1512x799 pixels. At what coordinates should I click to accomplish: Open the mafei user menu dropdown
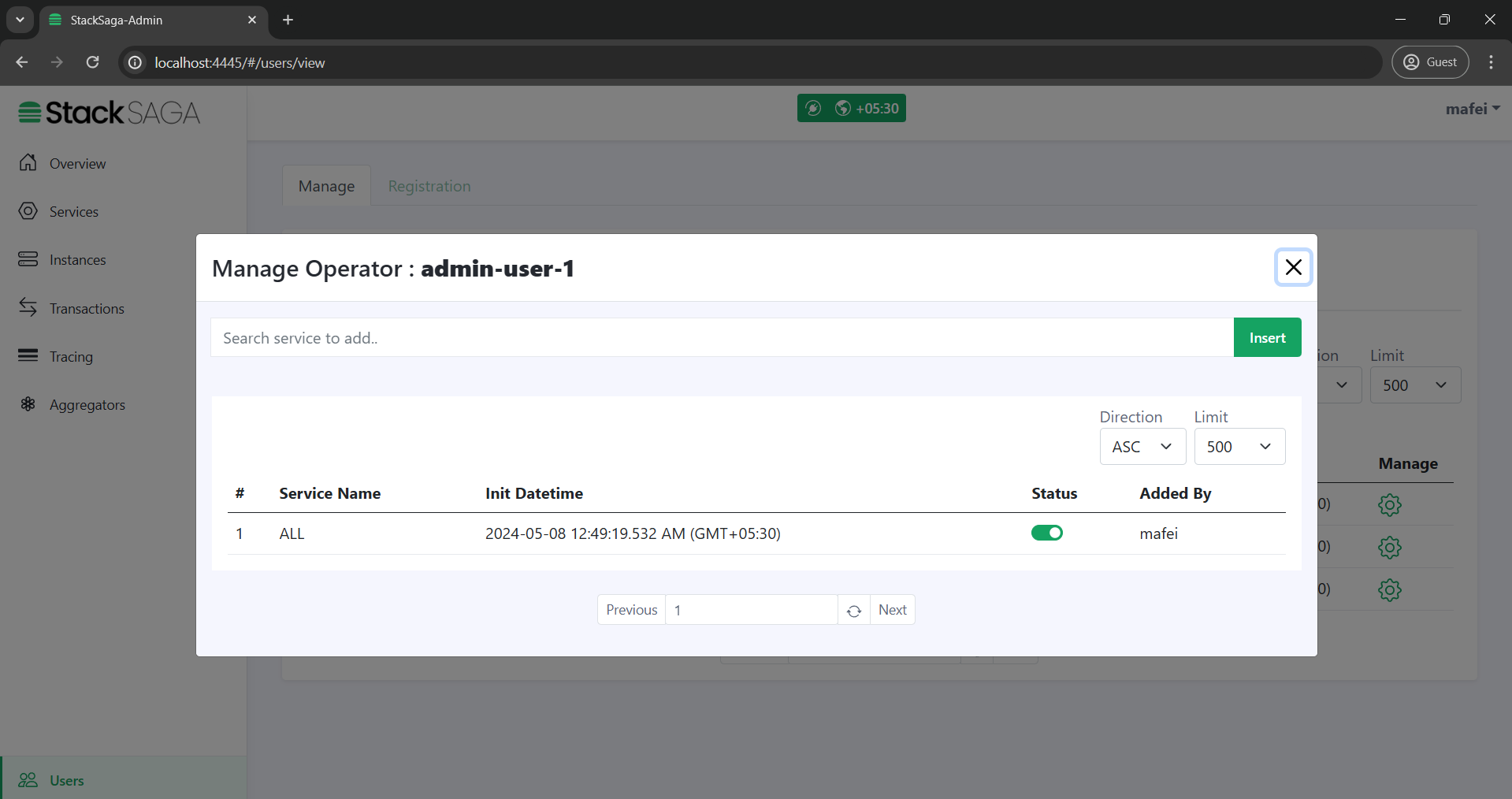(x=1472, y=108)
